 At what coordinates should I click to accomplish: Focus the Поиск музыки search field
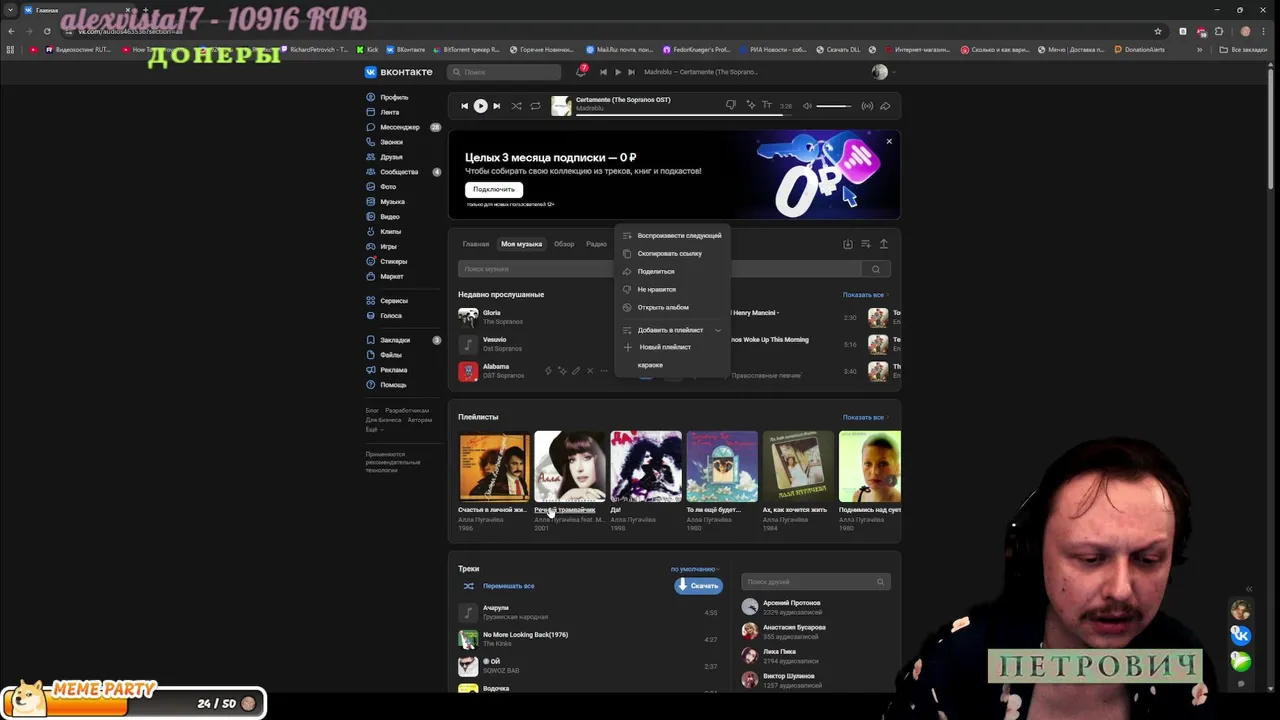(x=660, y=269)
